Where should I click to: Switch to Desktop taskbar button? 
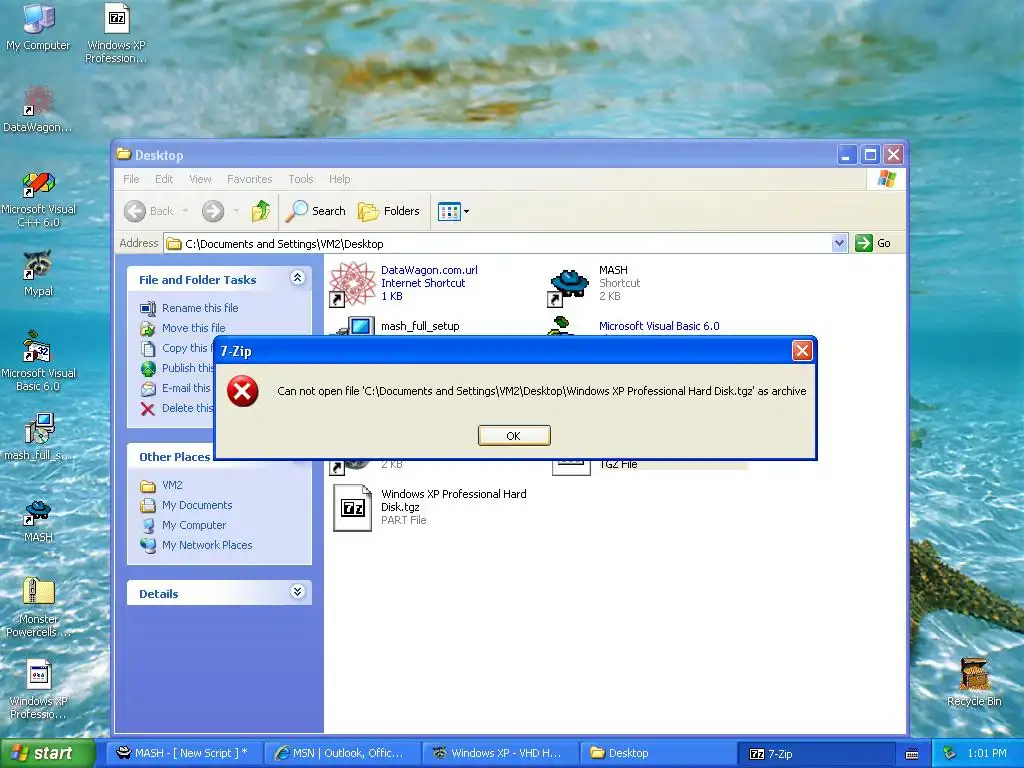(657, 753)
